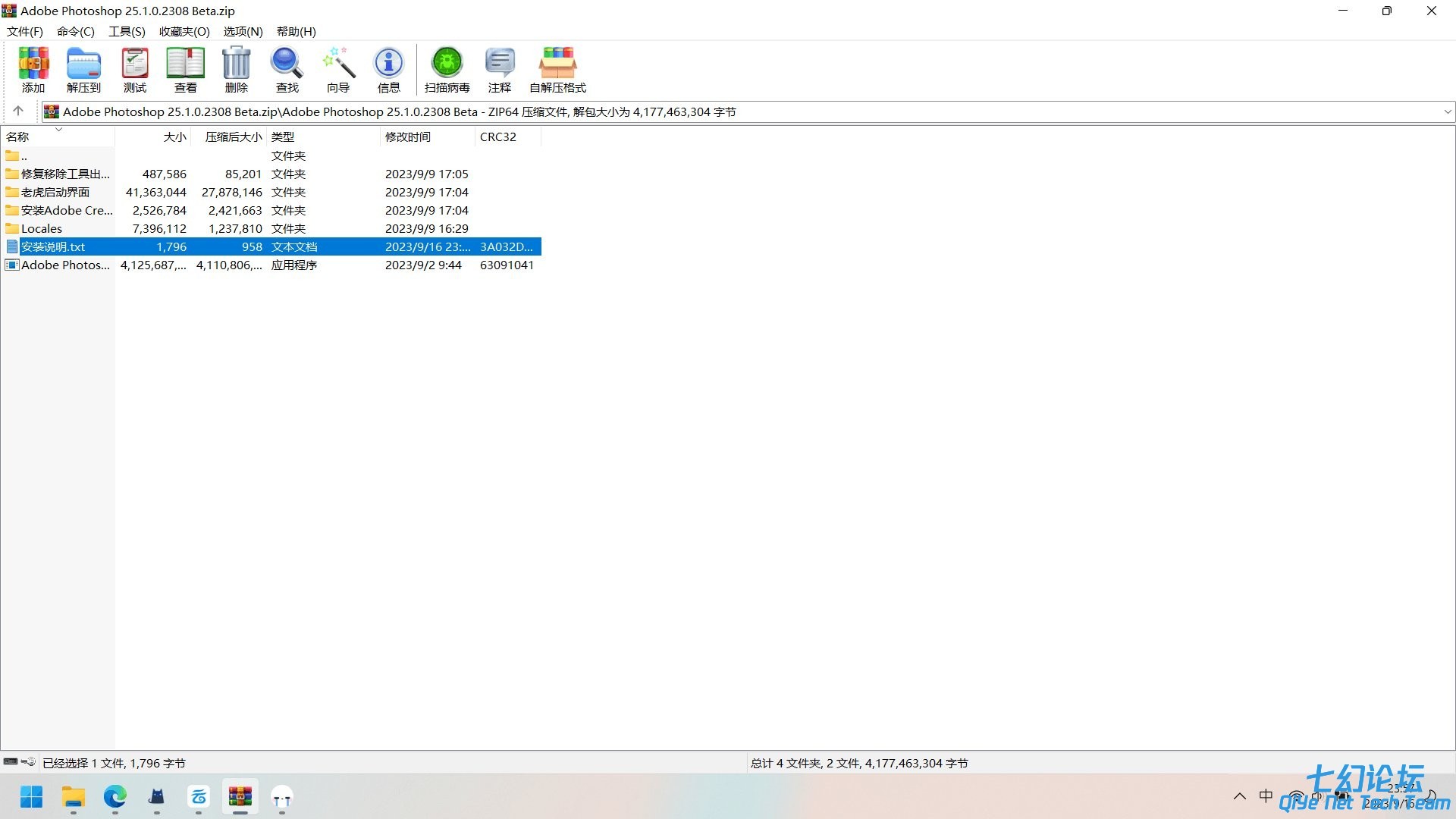The height and width of the screenshot is (819, 1456).
Task: Open the Commands (命令) menu
Action: 76,31
